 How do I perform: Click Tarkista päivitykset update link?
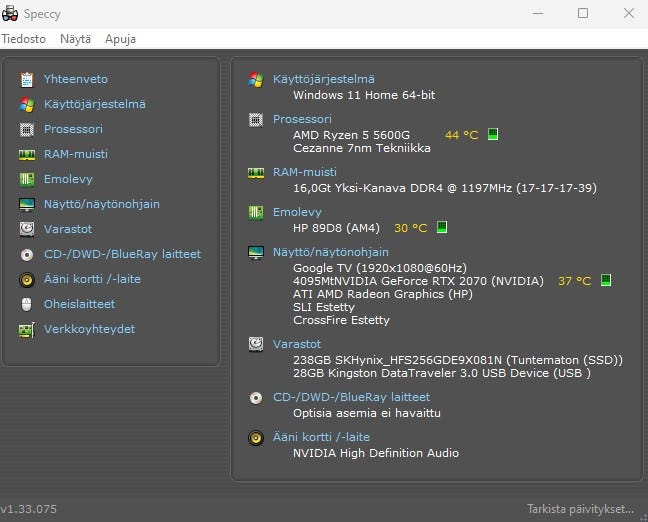[581, 509]
